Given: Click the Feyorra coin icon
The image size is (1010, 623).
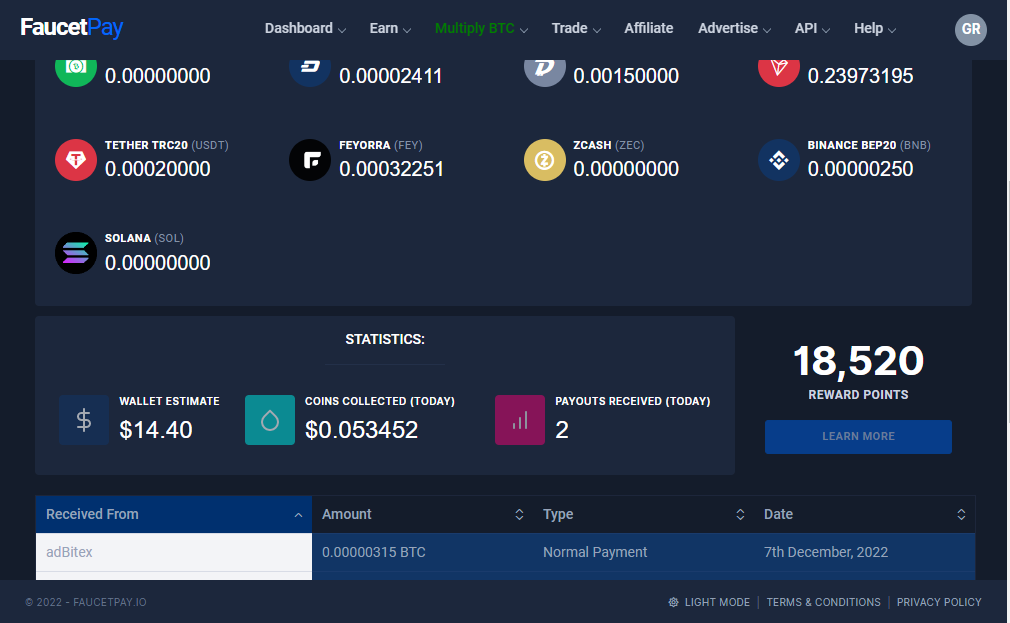Looking at the screenshot, I should click(310, 160).
